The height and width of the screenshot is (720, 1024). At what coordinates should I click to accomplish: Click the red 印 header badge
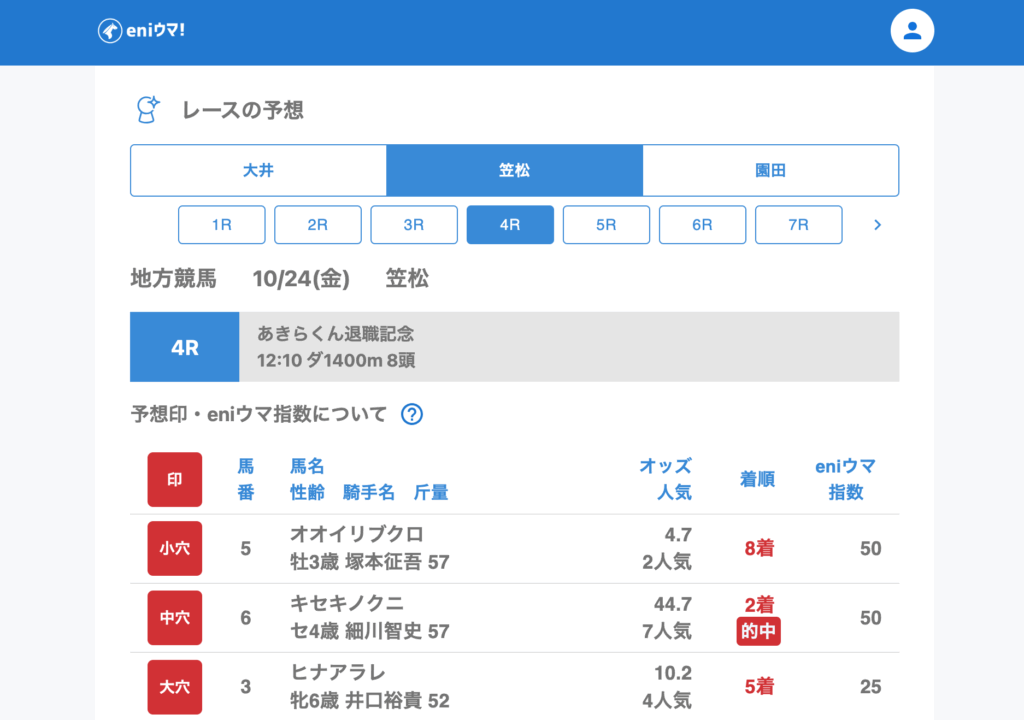click(x=175, y=480)
